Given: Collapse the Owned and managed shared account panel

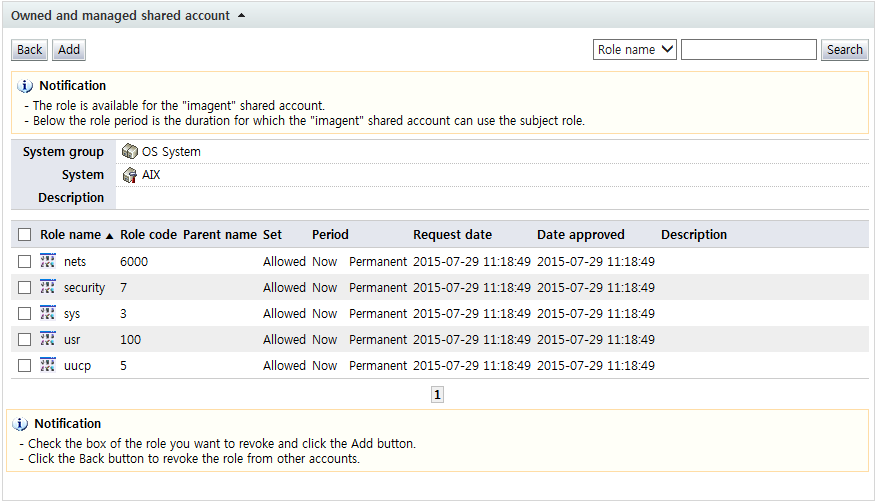Looking at the screenshot, I should pyautogui.click(x=241, y=16).
